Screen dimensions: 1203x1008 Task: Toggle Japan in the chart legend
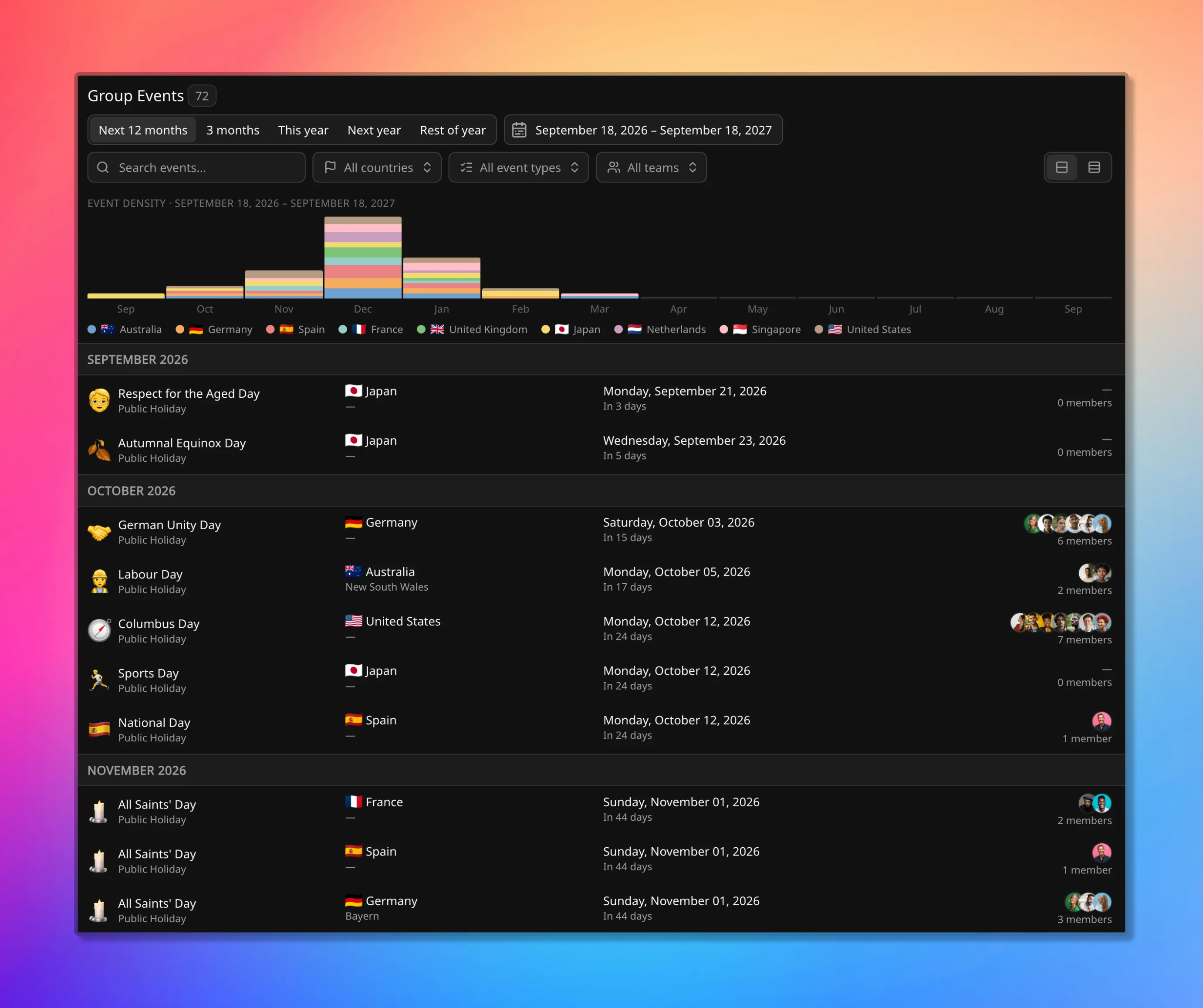571,329
